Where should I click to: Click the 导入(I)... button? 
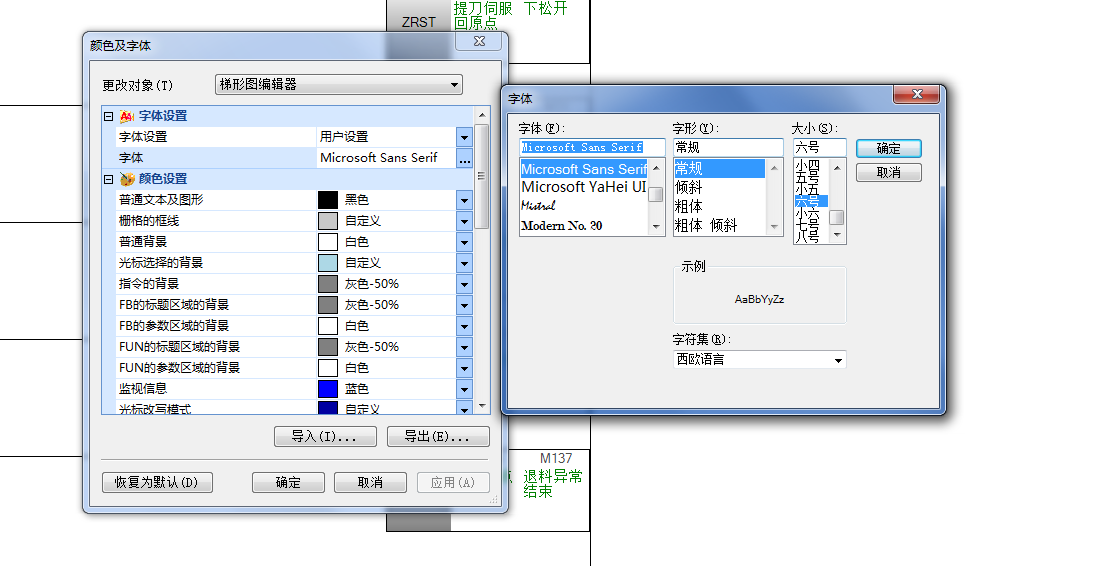(x=325, y=437)
